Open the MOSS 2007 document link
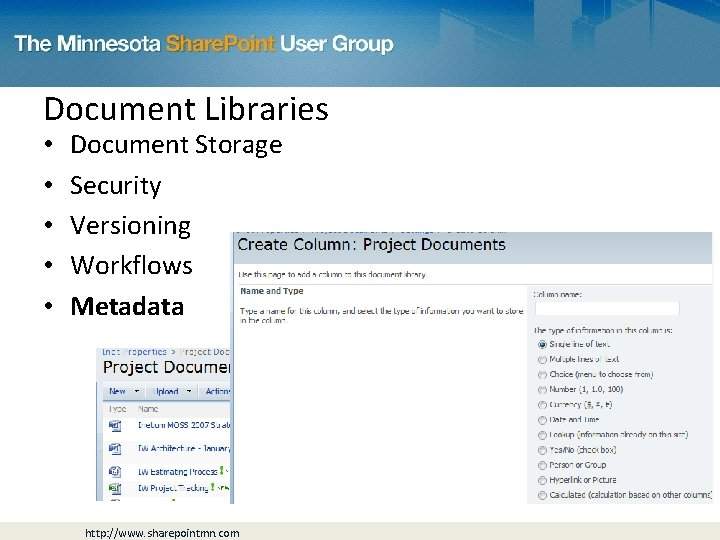Image resolution: width=720 pixels, height=540 pixels. click(x=184, y=425)
